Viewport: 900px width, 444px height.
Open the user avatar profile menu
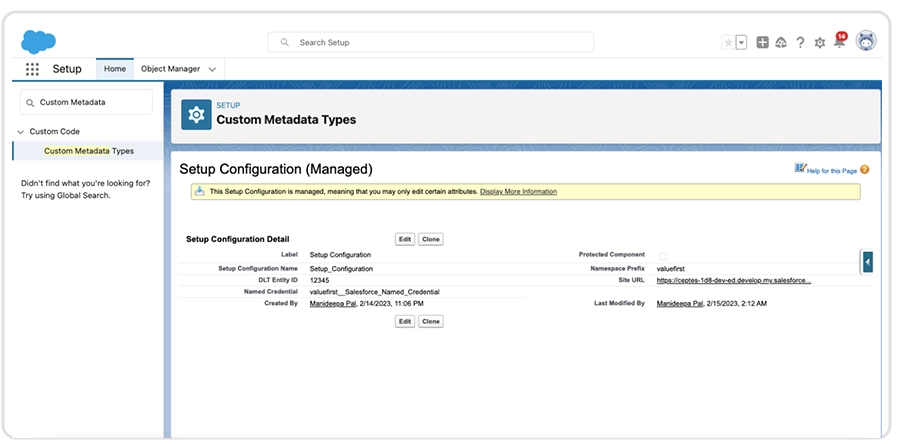(866, 41)
